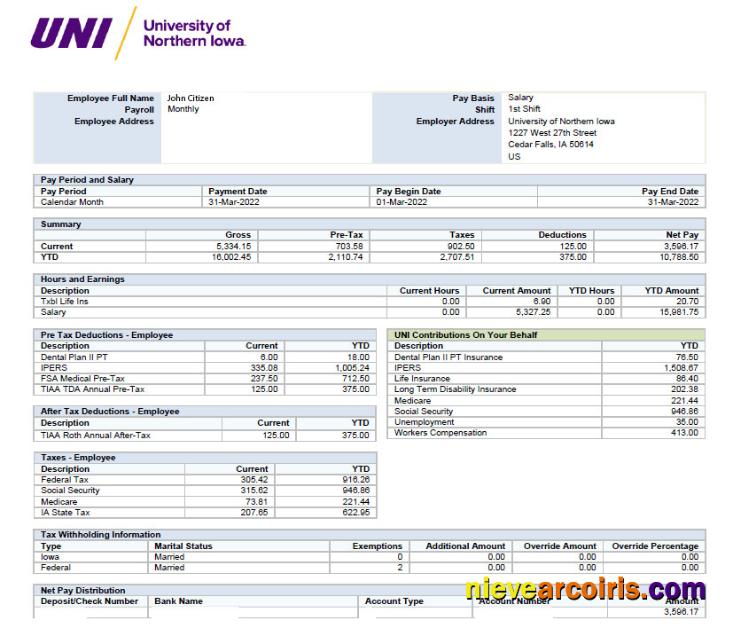Click the Tax Withholding Information header

100,535
